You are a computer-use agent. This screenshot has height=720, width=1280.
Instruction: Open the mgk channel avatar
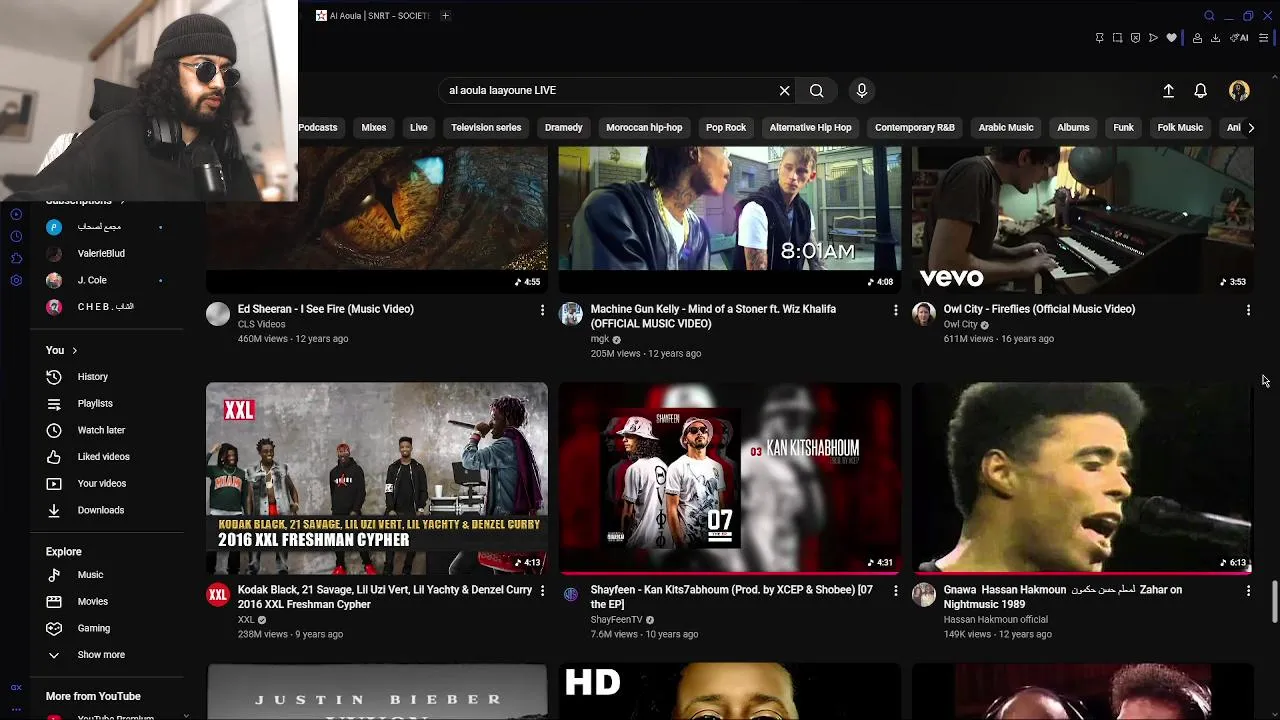coord(571,314)
